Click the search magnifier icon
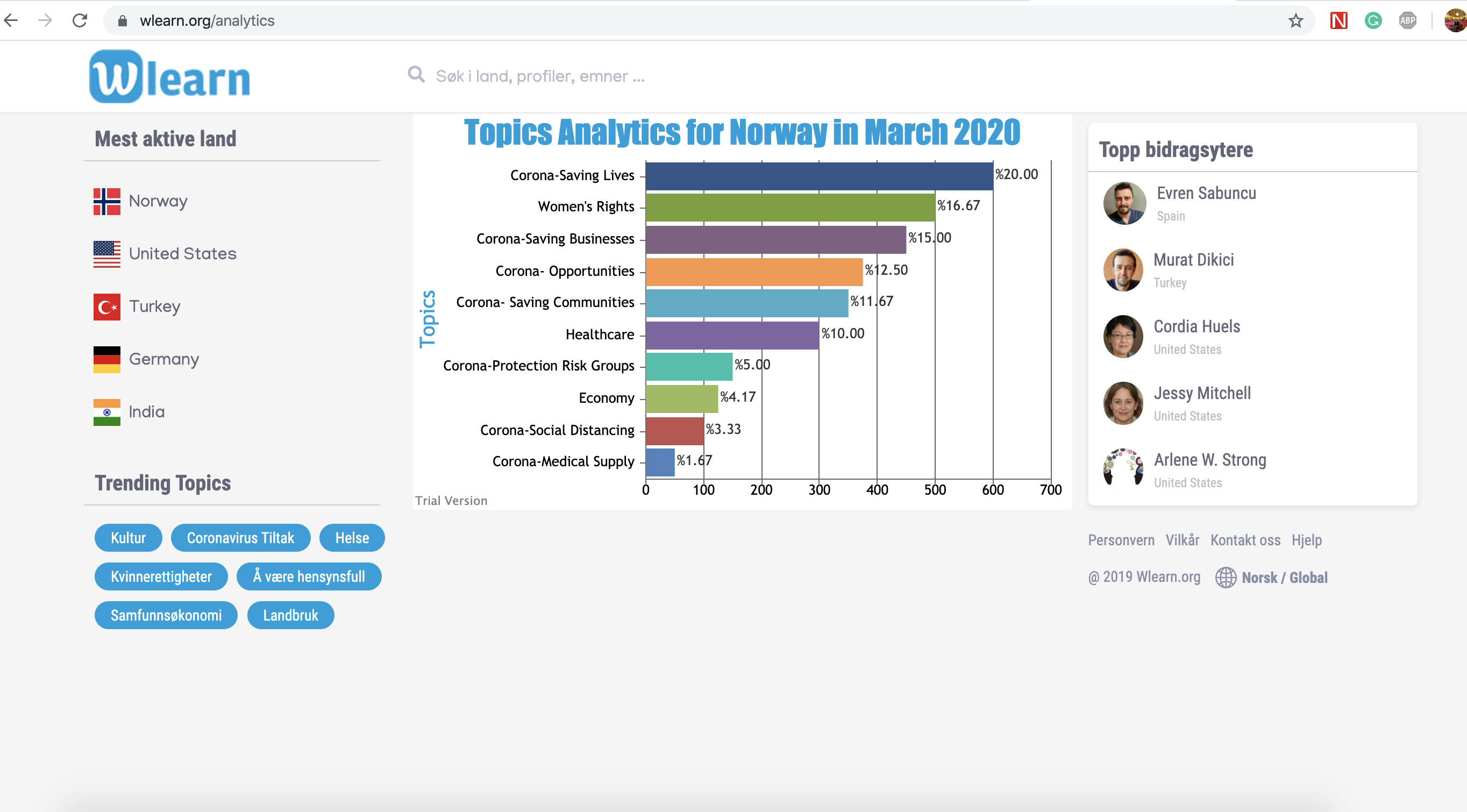 click(416, 75)
